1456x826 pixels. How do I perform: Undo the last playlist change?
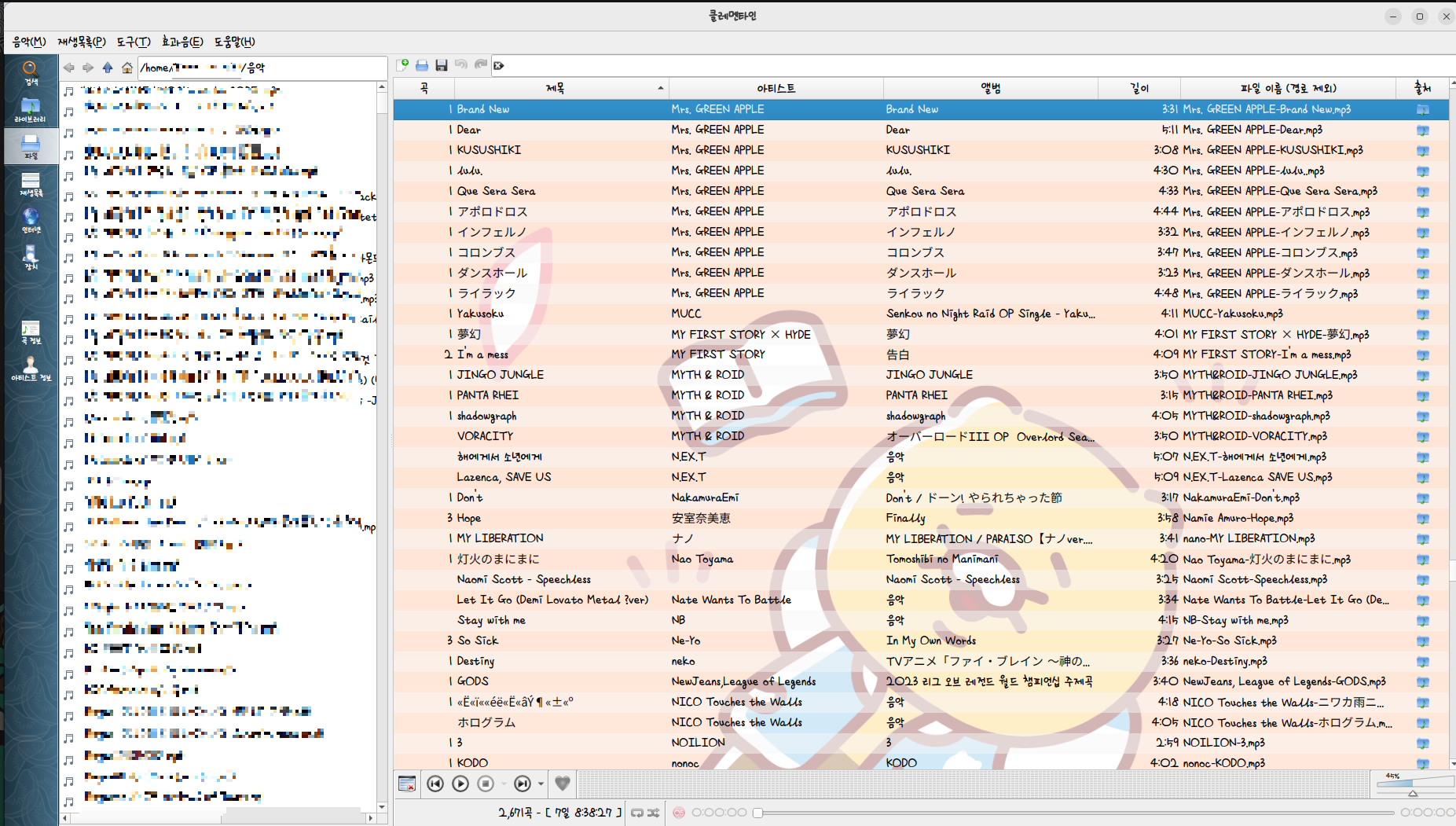point(461,65)
